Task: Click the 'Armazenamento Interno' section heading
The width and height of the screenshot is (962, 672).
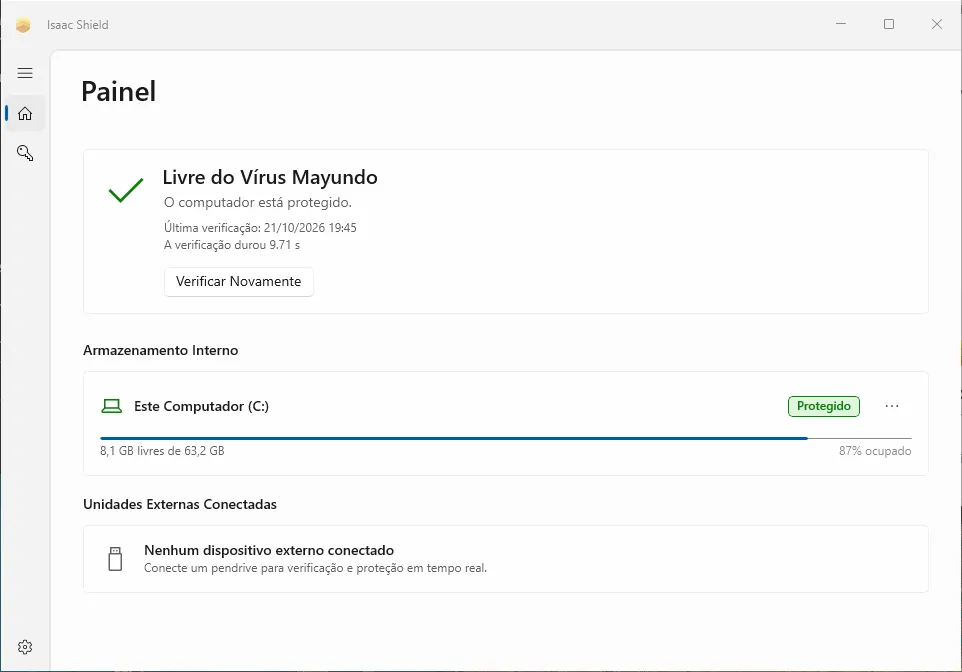Action: pos(161,350)
